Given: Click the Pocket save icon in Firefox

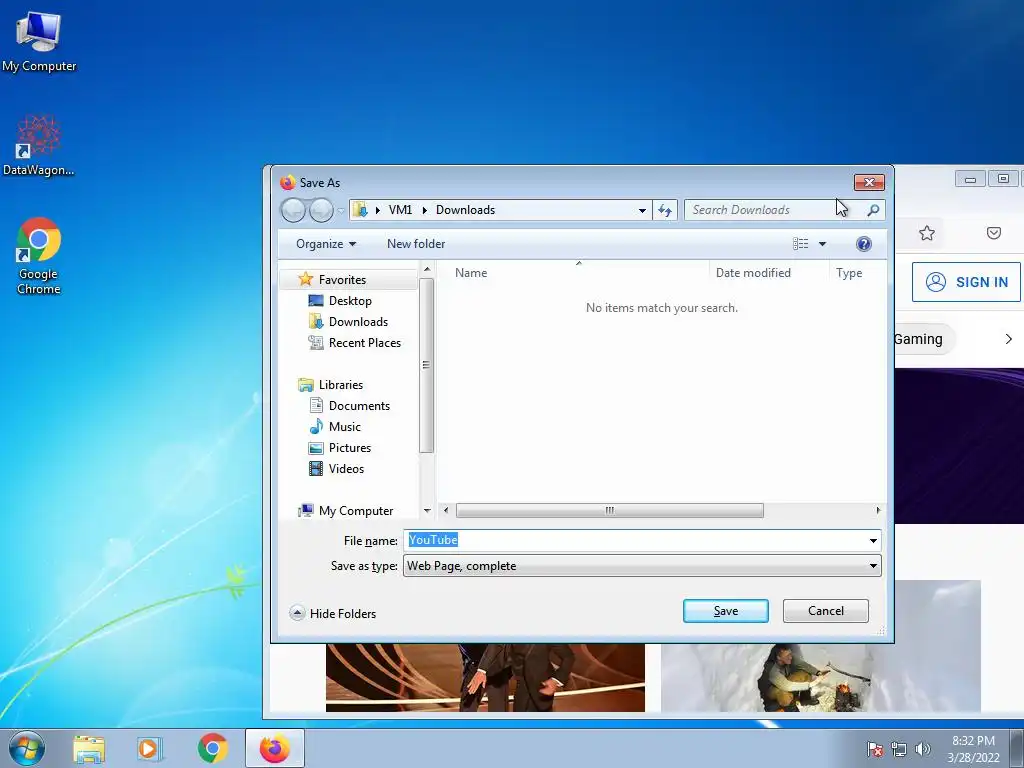Looking at the screenshot, I should click(x=994, y=233).
